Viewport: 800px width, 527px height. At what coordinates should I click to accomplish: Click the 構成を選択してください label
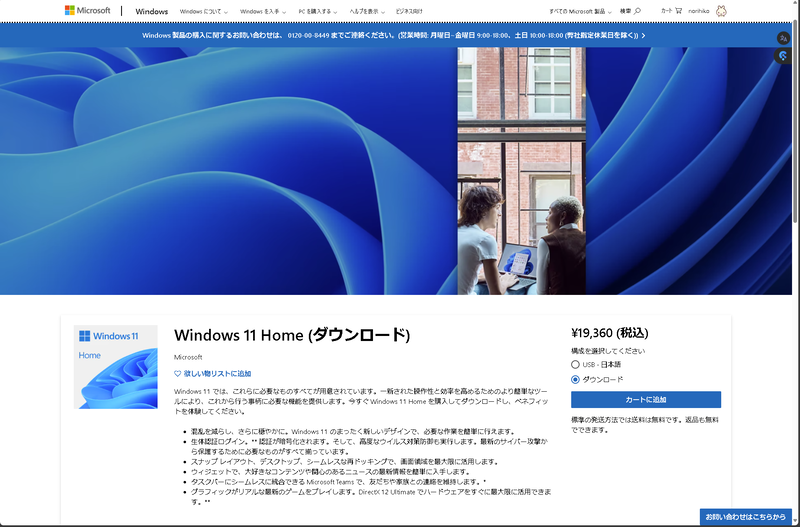[608, 351]
